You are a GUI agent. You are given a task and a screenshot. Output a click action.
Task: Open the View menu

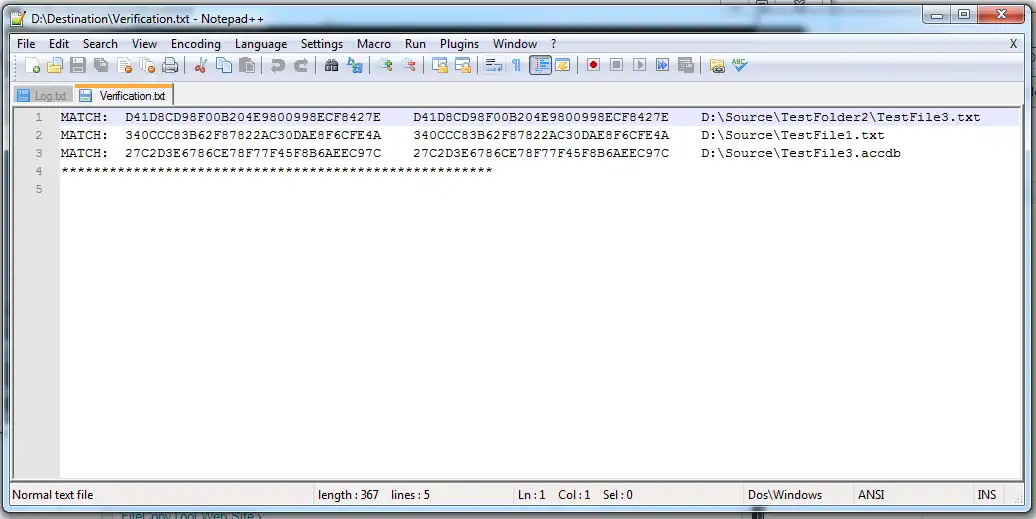144,44
